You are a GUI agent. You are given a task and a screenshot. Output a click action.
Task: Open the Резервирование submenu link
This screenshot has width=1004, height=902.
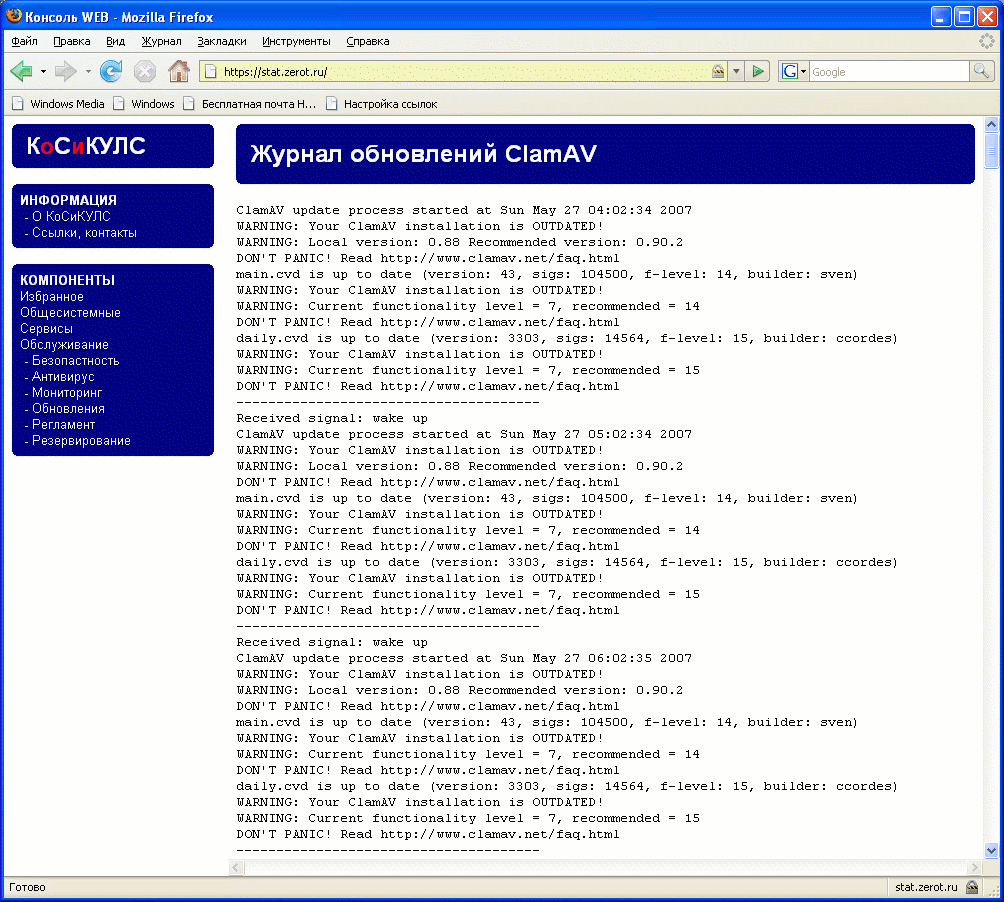(x=81, y=440)
